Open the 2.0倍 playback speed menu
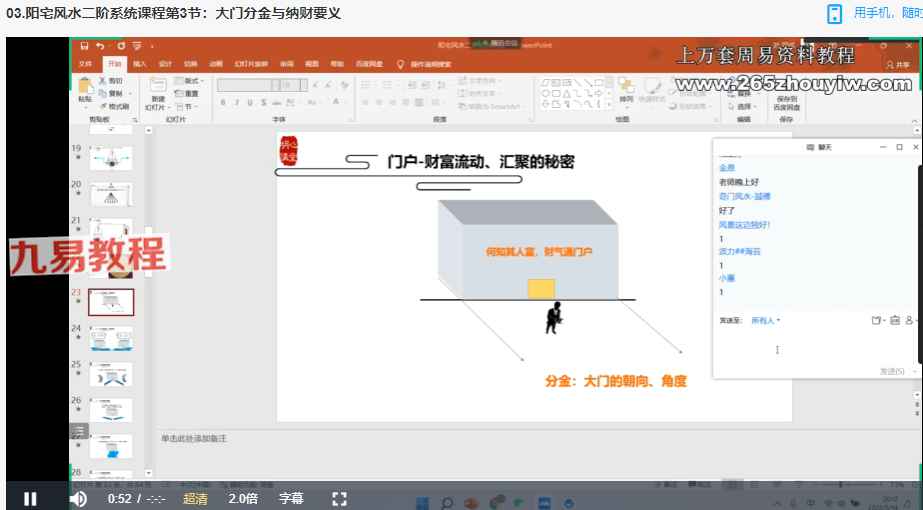Image resolution: width=923 pixels, height=510 pixels. click(243, 498)
